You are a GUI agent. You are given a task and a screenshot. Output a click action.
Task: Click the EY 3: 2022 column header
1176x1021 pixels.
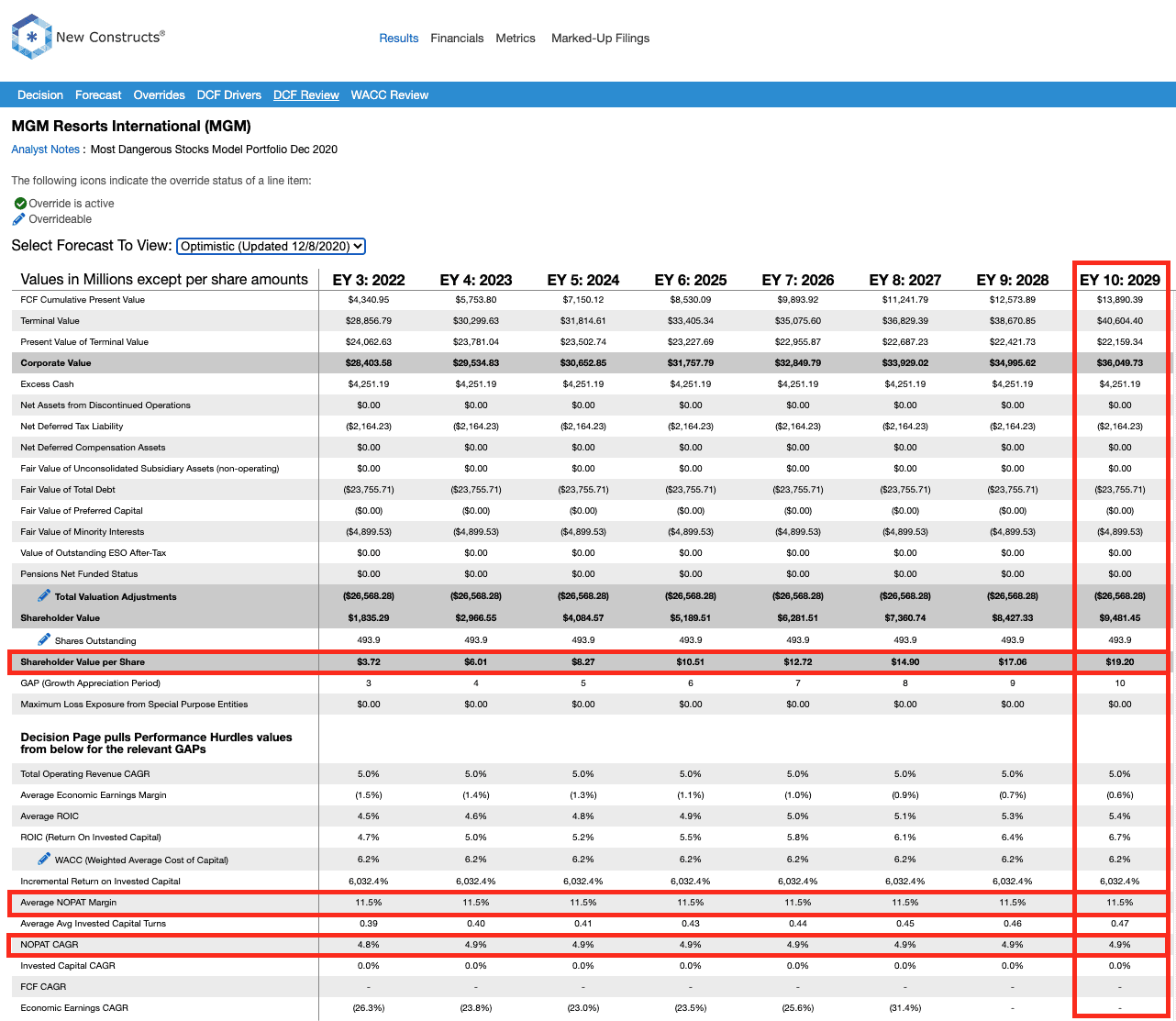[369, 280]
